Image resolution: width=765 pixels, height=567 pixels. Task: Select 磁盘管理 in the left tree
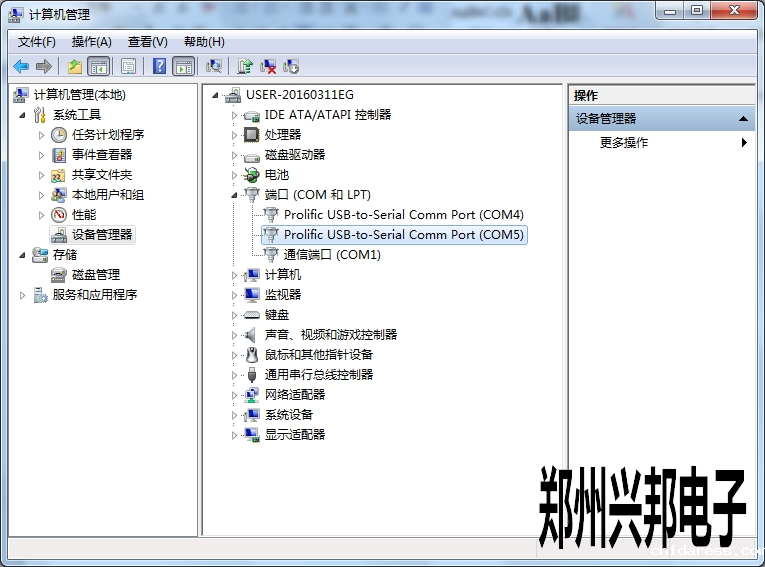[96, 275]
